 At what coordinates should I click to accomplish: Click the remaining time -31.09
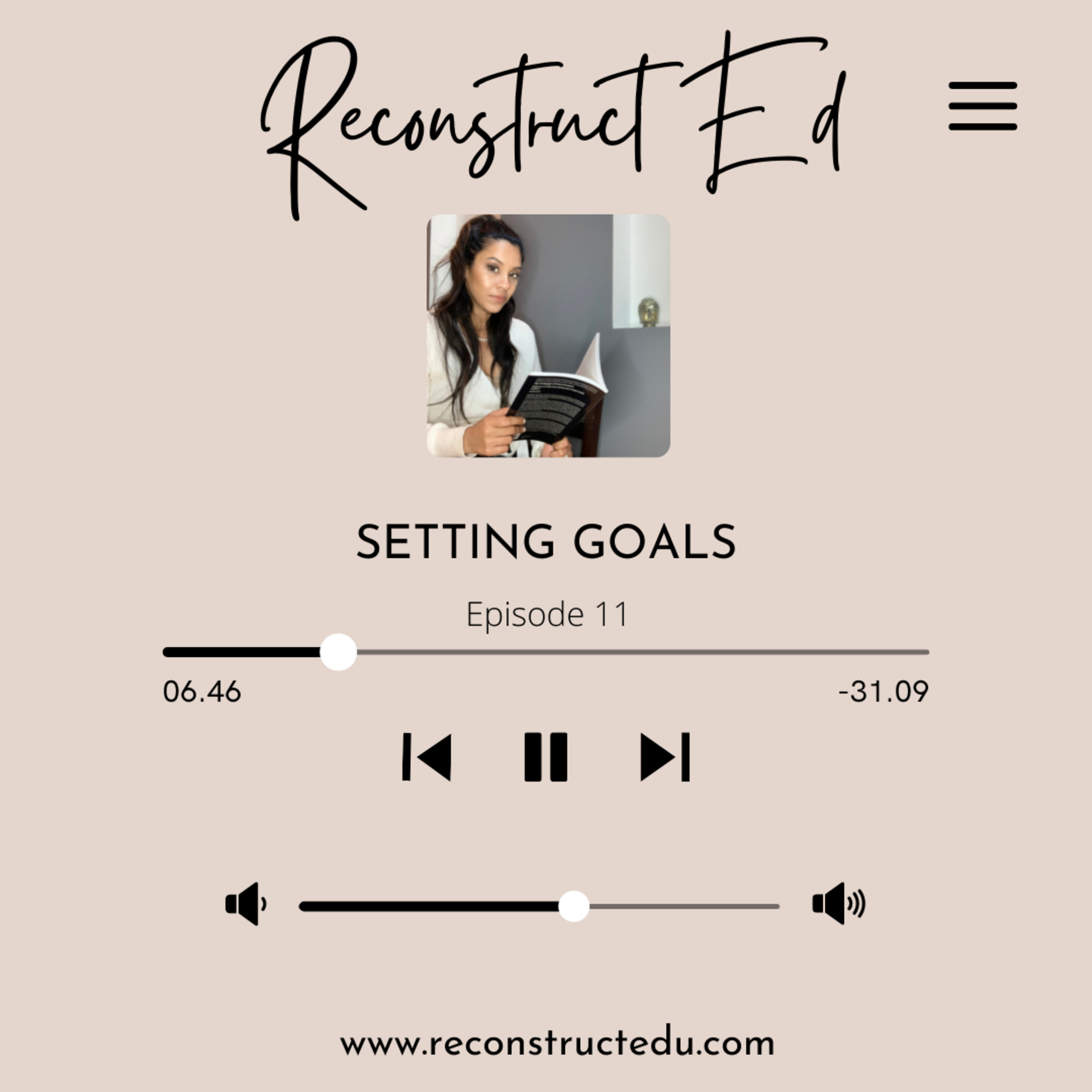(x=883, y=691)
